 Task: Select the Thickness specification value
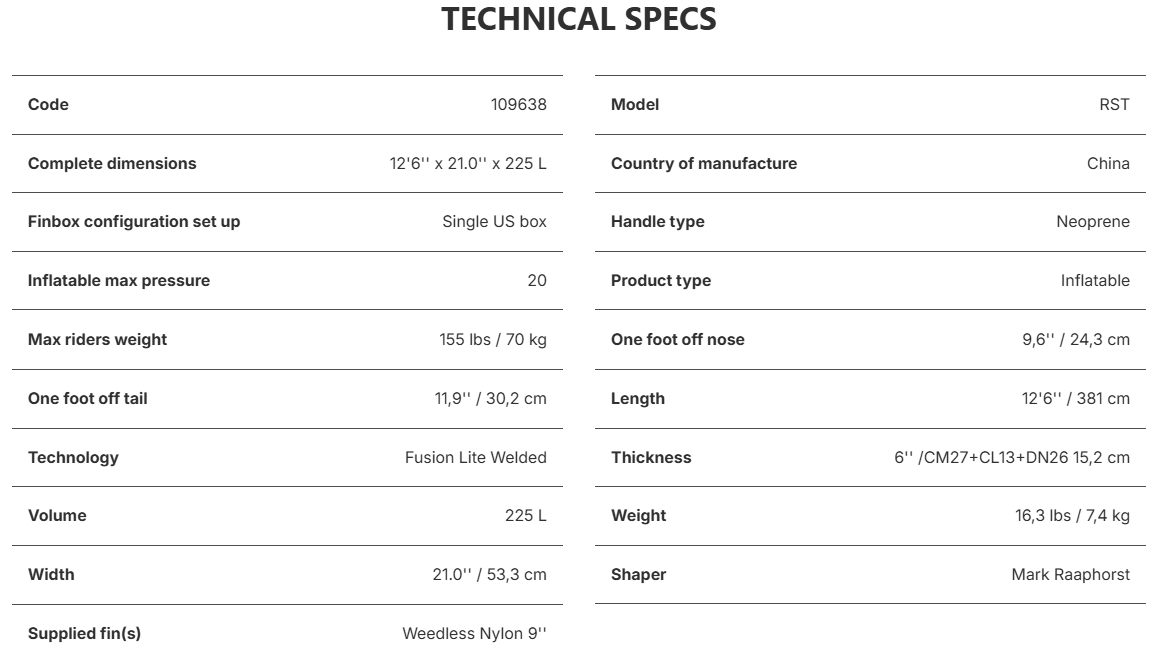1012,457
